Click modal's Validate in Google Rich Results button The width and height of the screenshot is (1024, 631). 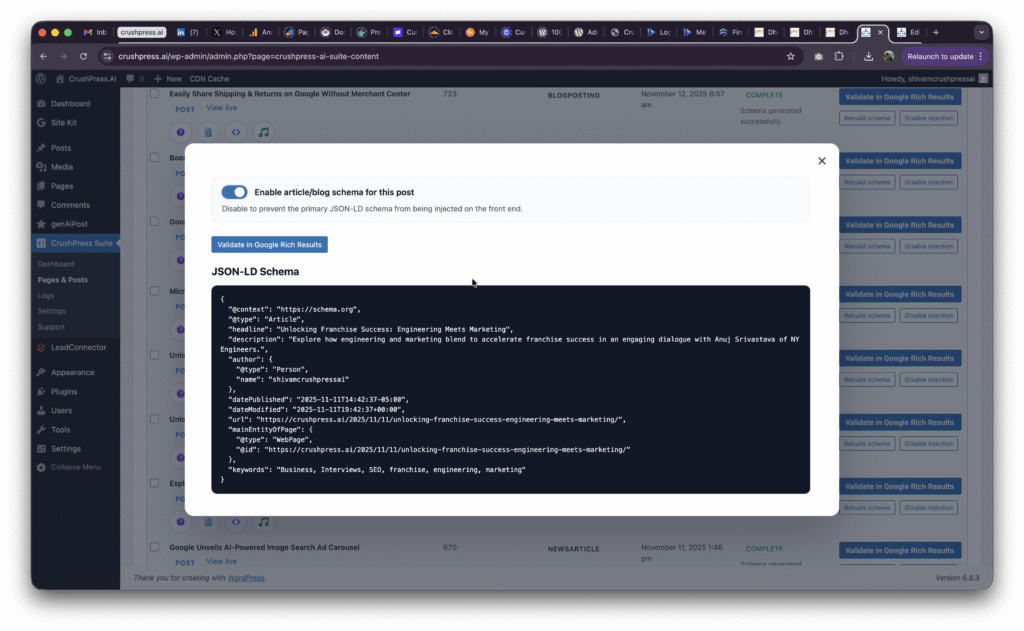[269, 244]
